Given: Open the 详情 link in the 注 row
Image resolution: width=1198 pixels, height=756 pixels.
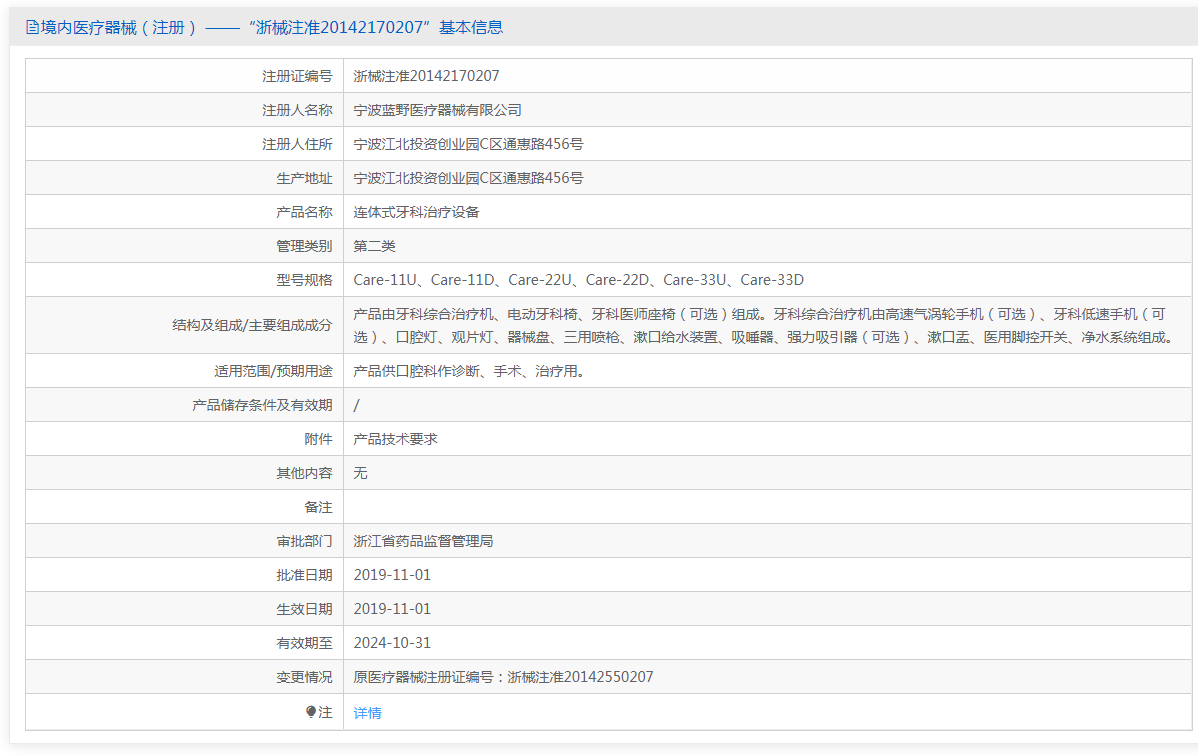Looking at the screenshot, I should pos(367,712).
